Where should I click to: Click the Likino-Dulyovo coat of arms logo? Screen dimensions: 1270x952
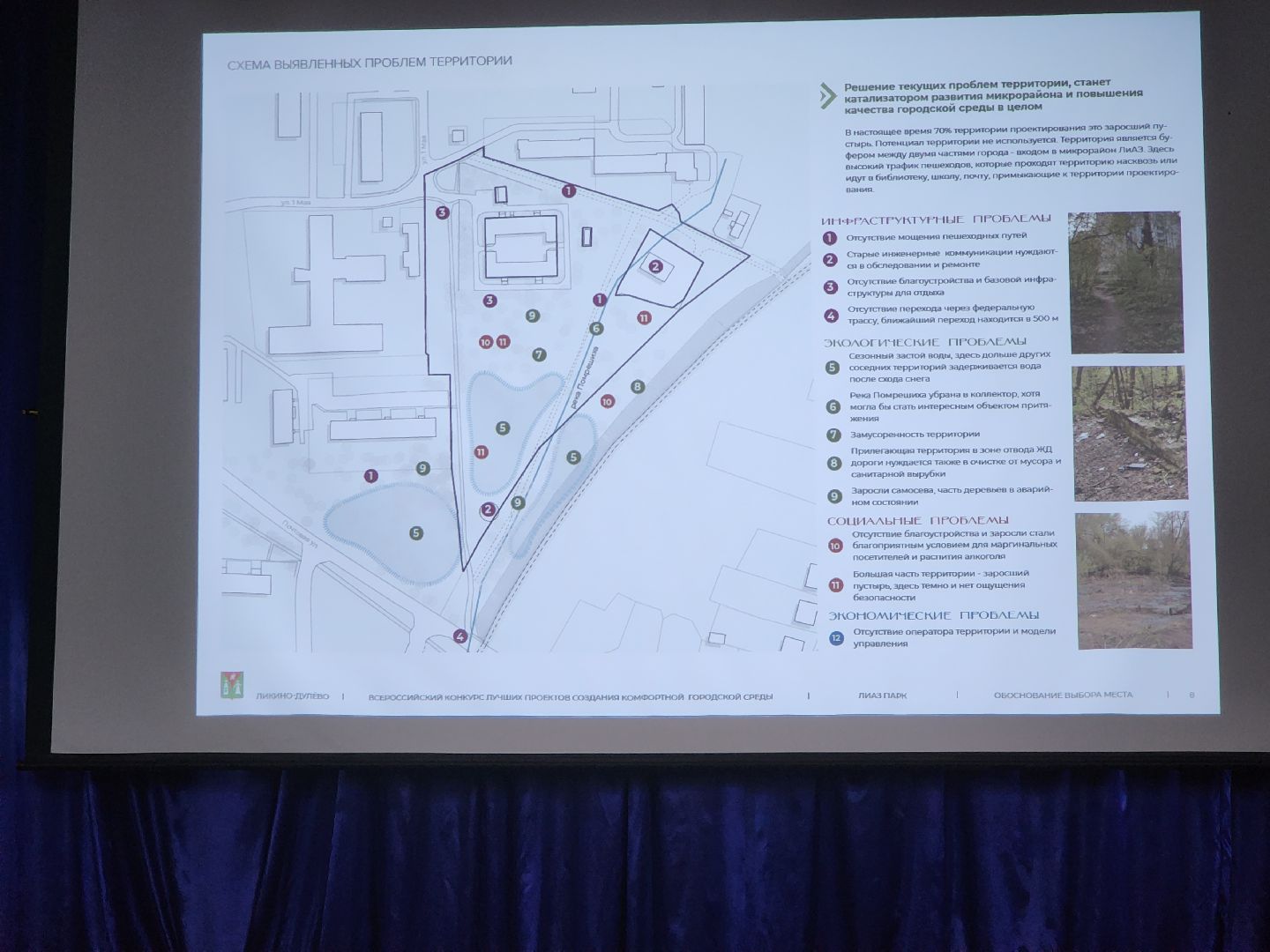(x=231, y=687)
